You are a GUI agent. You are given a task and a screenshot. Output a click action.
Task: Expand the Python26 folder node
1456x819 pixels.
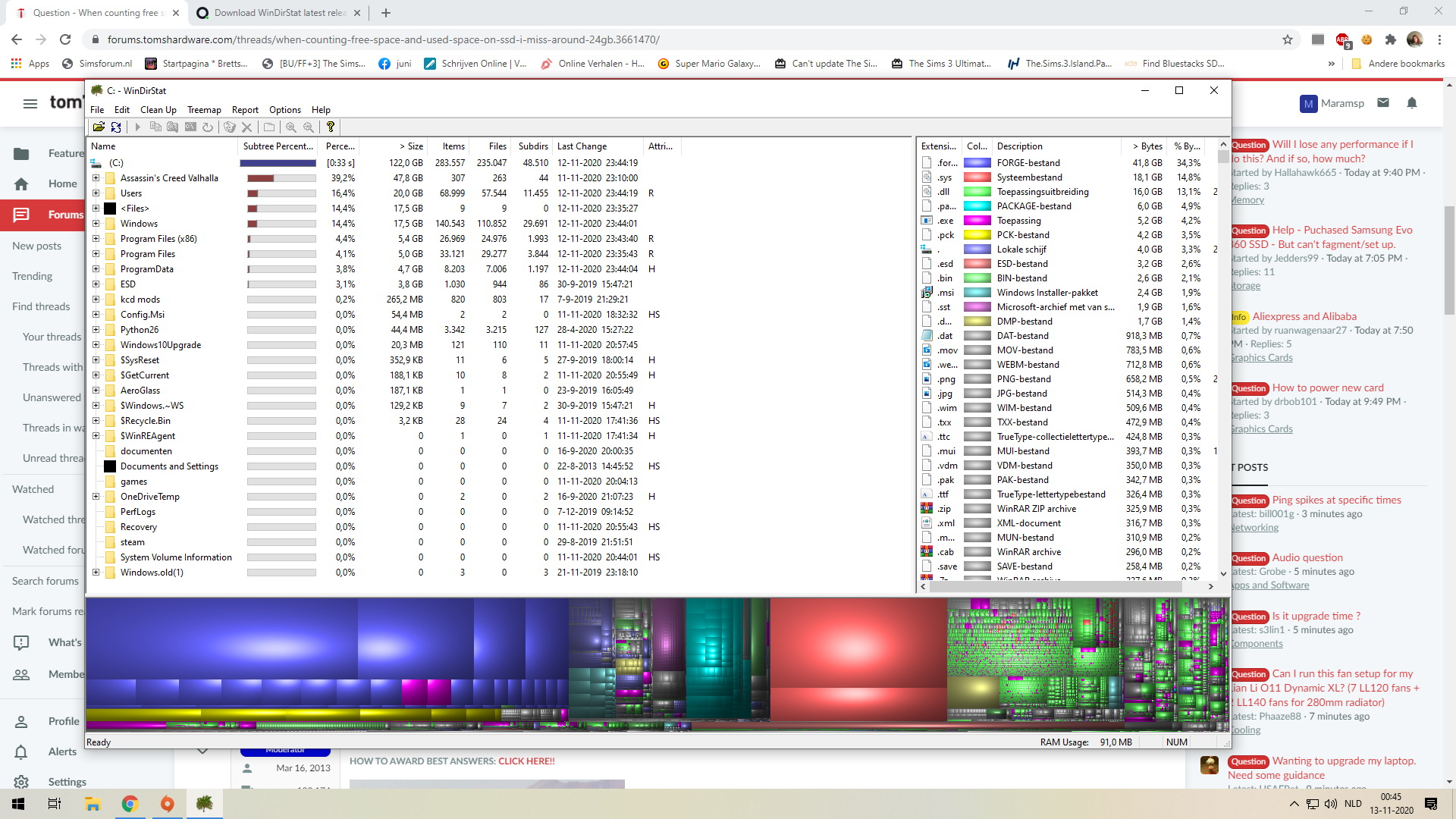pyautogui.click(x=96, y=330)
